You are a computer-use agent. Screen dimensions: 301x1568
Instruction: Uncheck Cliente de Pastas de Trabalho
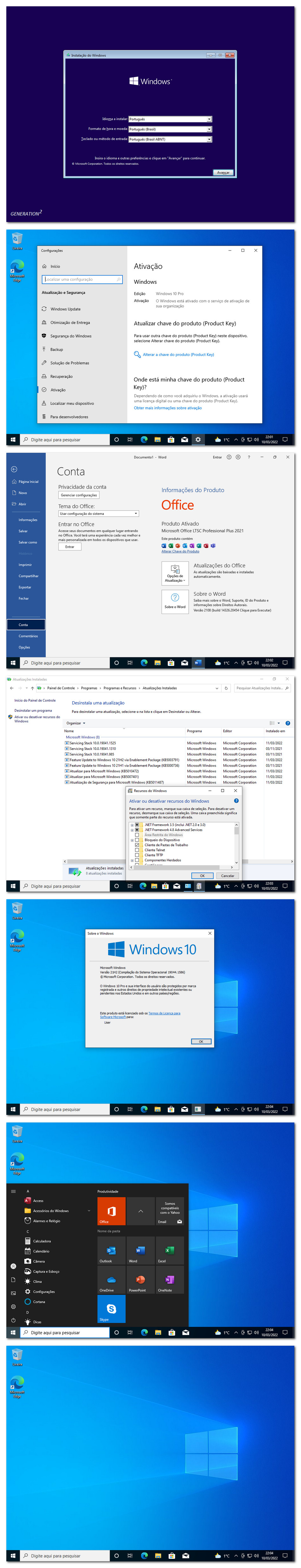pyautogui.click(x=137, y=845)
